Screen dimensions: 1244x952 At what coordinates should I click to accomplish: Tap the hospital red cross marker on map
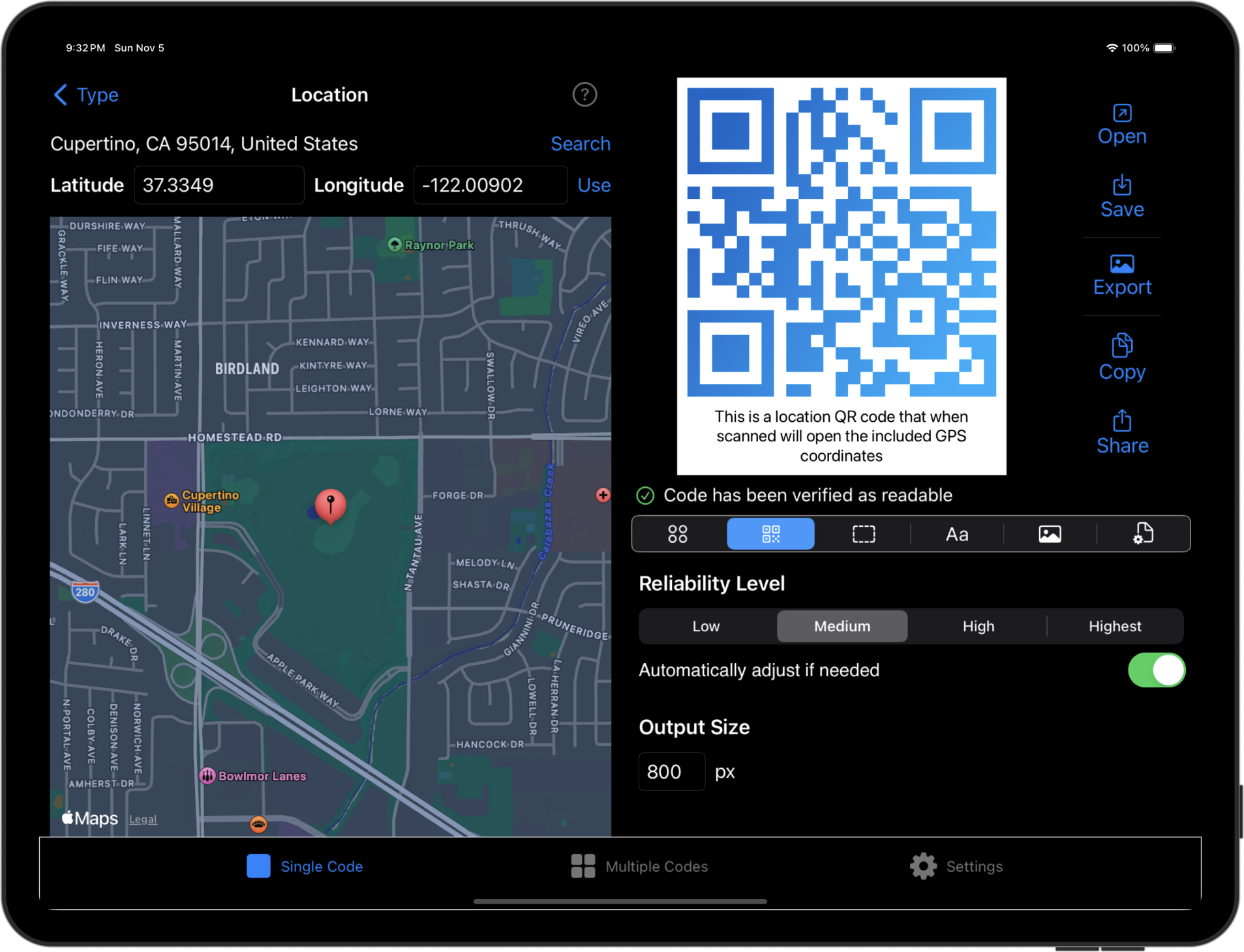point(603,496)
